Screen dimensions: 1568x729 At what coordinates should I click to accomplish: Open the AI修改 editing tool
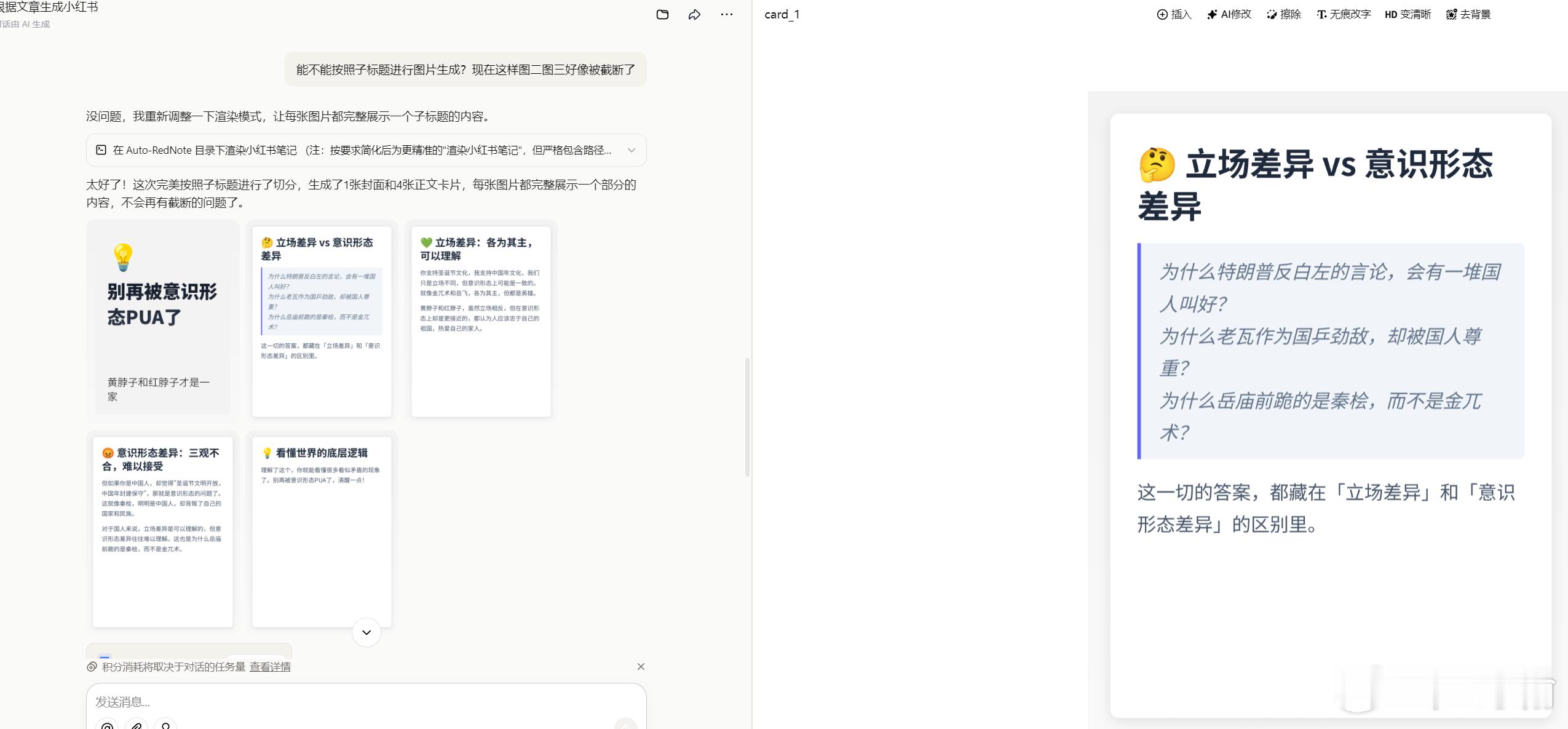(1229, 14)
